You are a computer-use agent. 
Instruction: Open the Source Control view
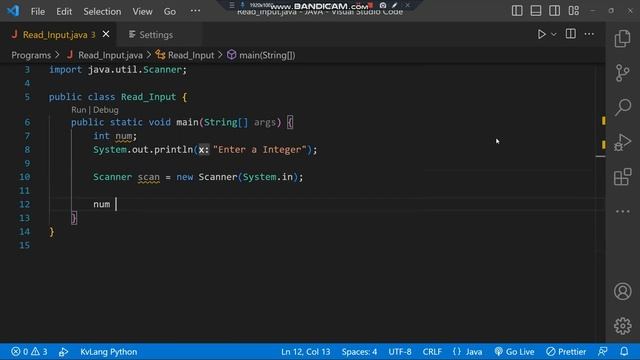point(622,73)
